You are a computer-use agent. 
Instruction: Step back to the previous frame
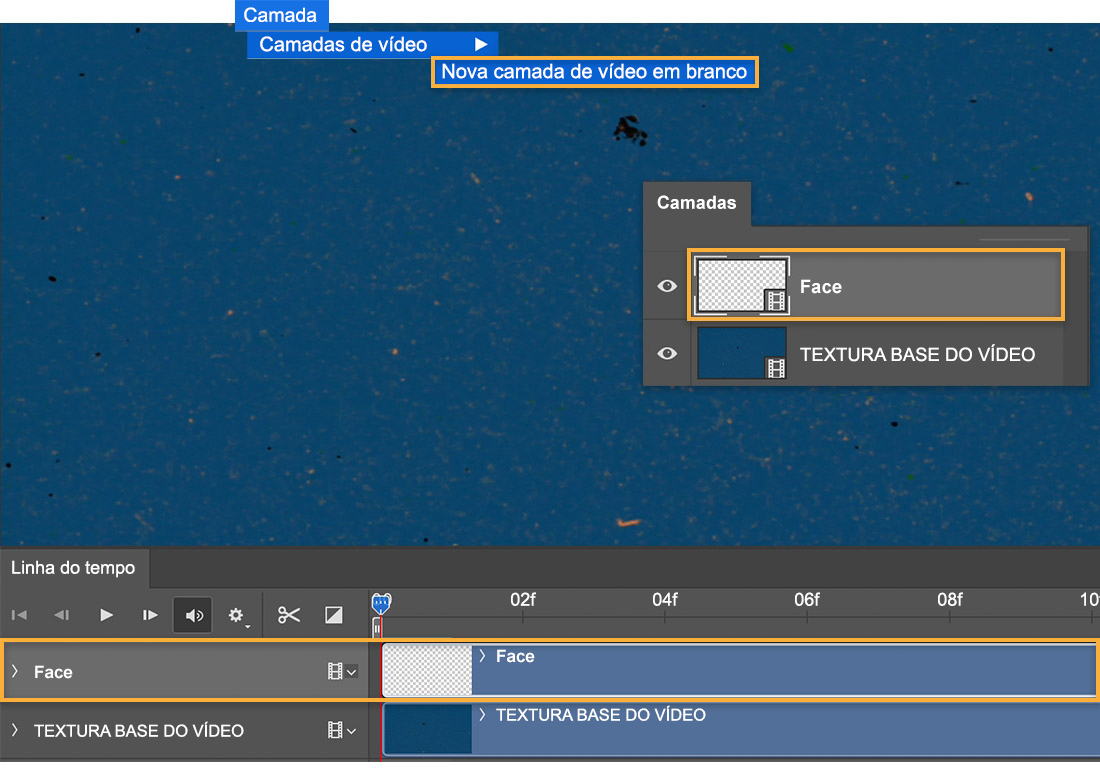[62, 615]
